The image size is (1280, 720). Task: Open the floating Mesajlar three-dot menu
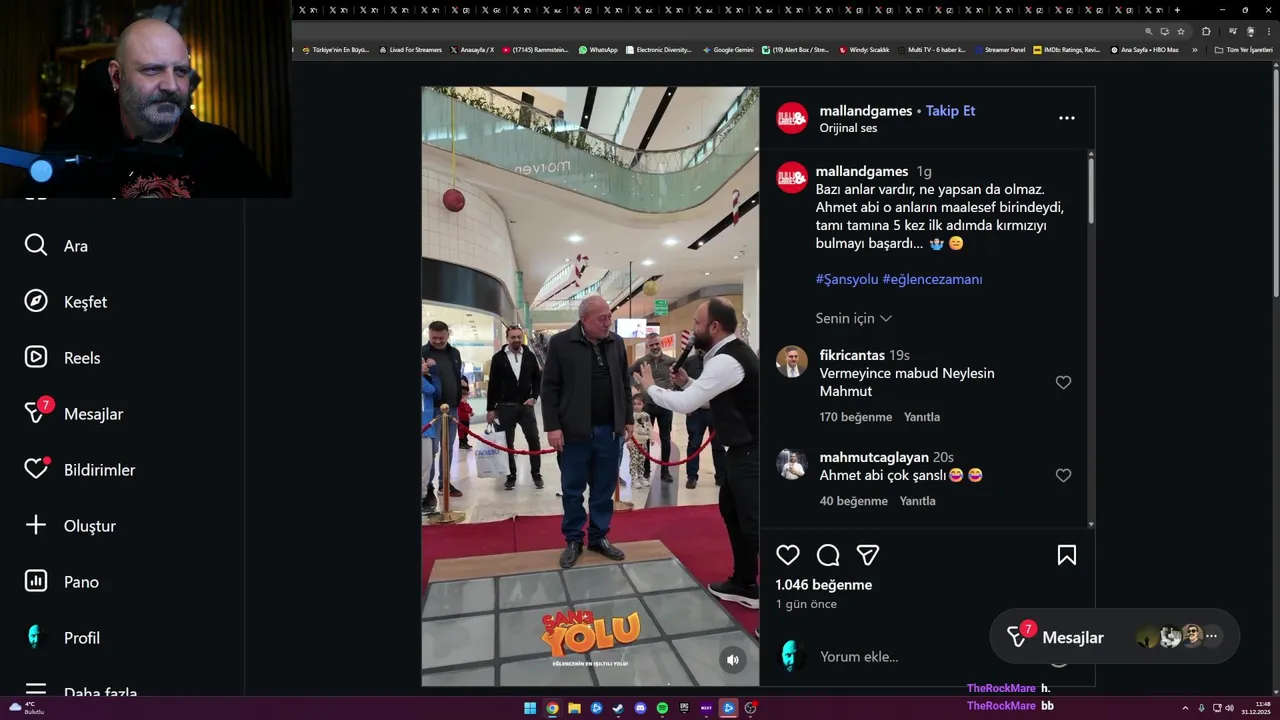point(1212,636)
